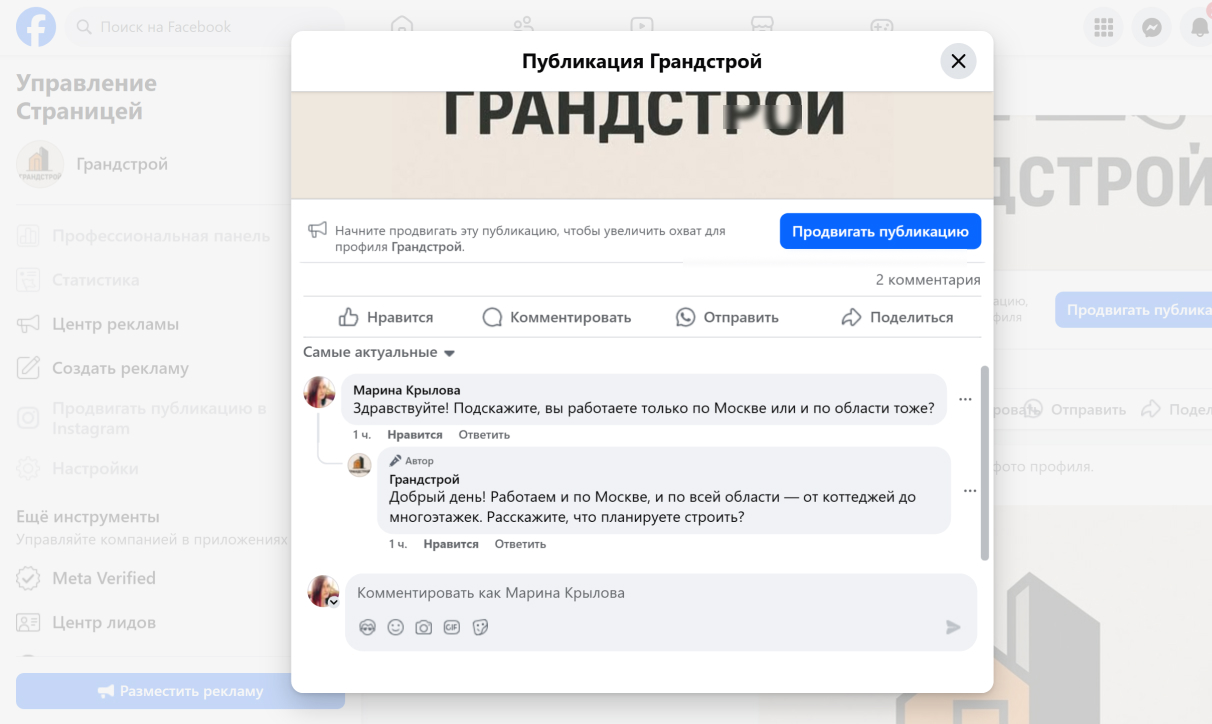Click the Комментировать button under the post
1212x724 pixels.
[556, 317]
